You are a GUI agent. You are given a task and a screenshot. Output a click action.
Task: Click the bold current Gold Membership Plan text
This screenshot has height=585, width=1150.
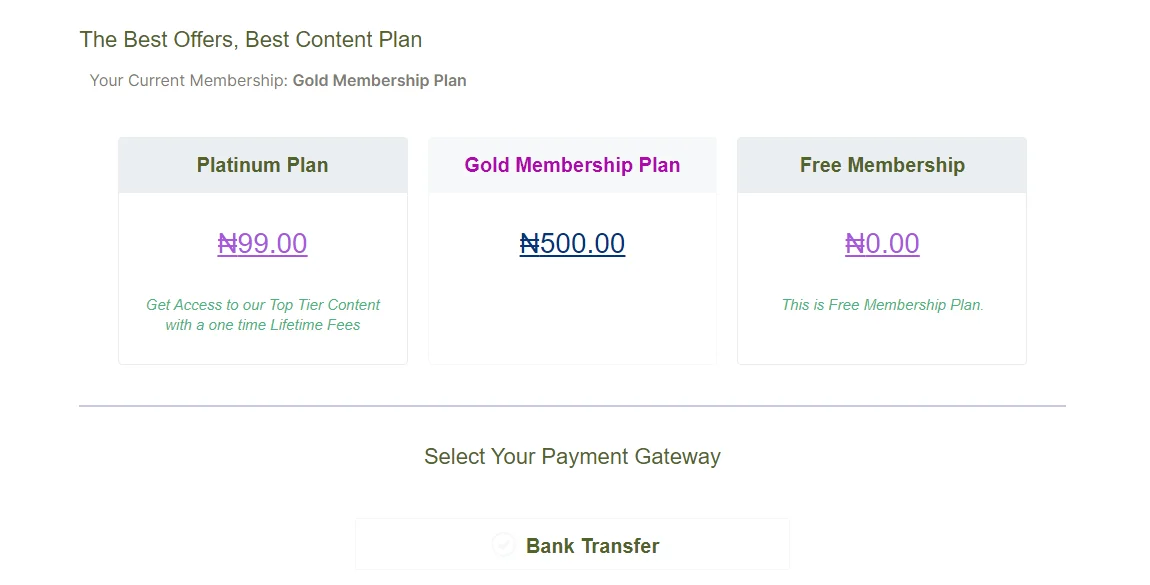379,81
